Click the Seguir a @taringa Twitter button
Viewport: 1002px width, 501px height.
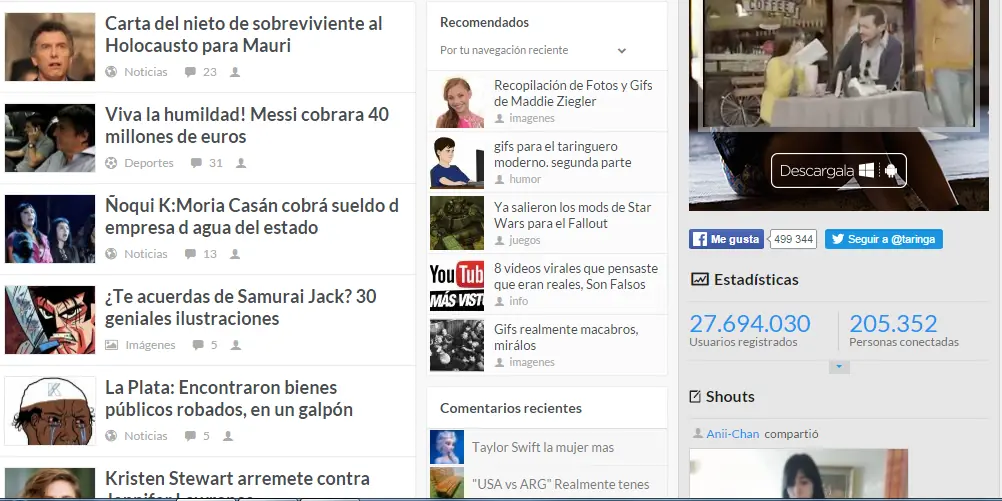tap(883, 239)
